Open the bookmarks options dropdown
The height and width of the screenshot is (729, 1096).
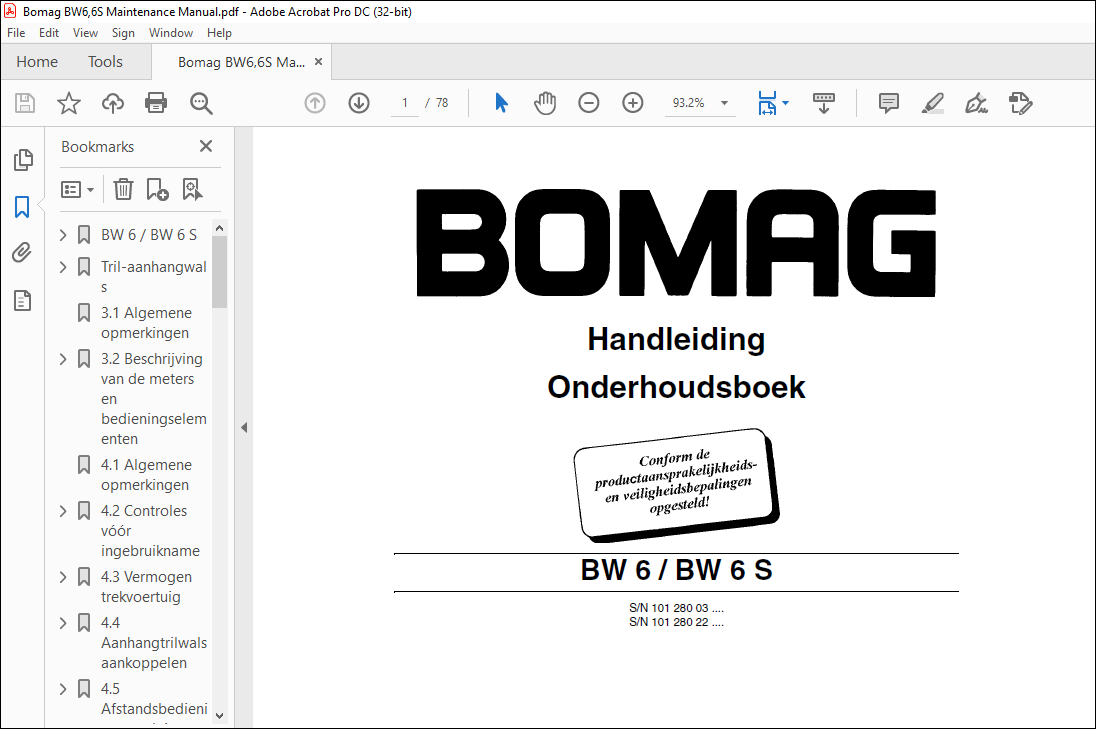tap(78, 189)
